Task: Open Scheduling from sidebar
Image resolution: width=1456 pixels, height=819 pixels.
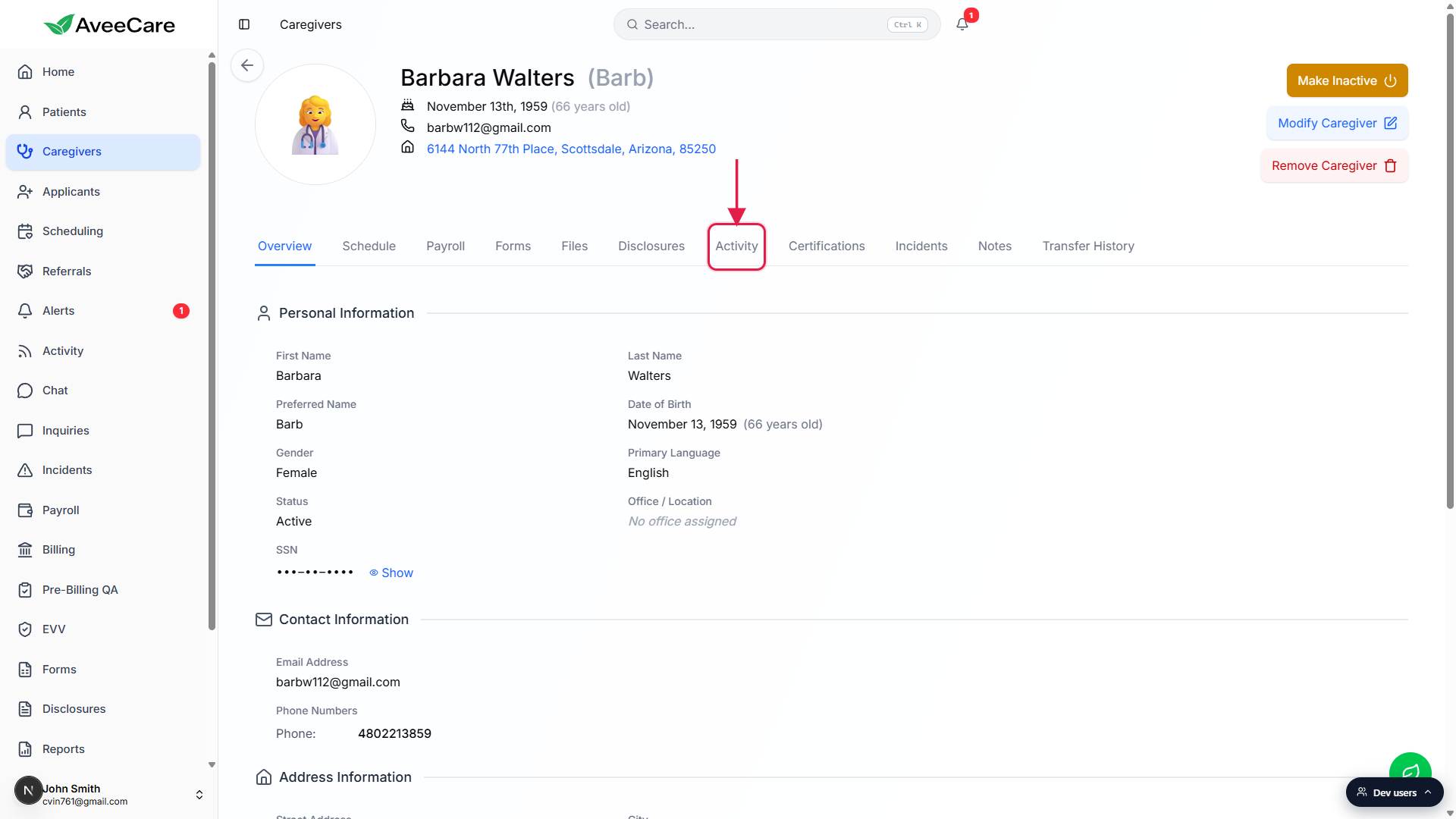Action: (x=103, y=231)
